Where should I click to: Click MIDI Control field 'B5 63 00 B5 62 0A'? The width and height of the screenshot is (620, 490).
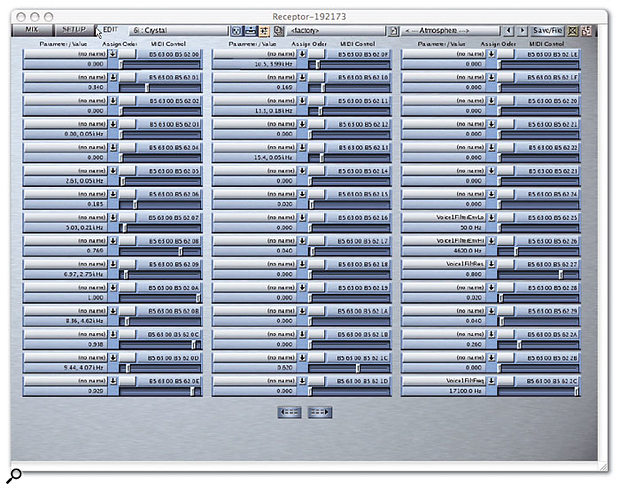(169, 287)
